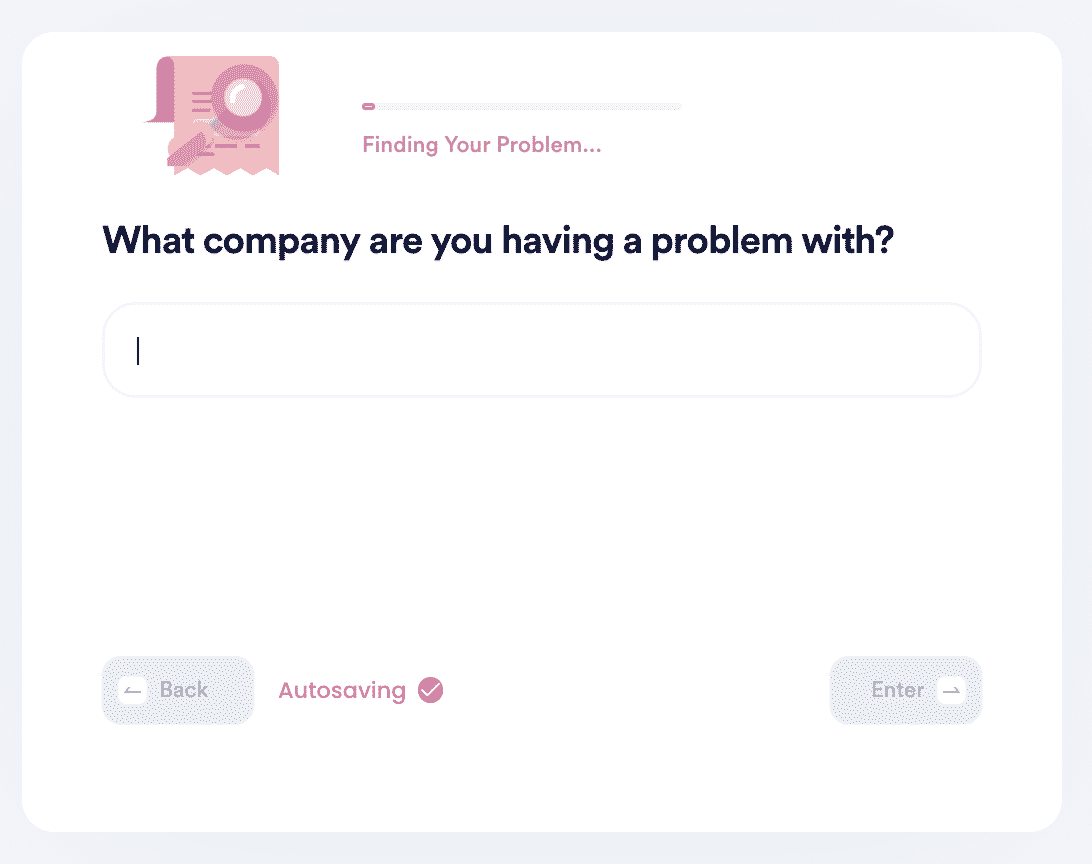Screen dimensions: 1092x864
Task: Click the zigzag bottom of the receipt graphic
Action: [226, 170]
